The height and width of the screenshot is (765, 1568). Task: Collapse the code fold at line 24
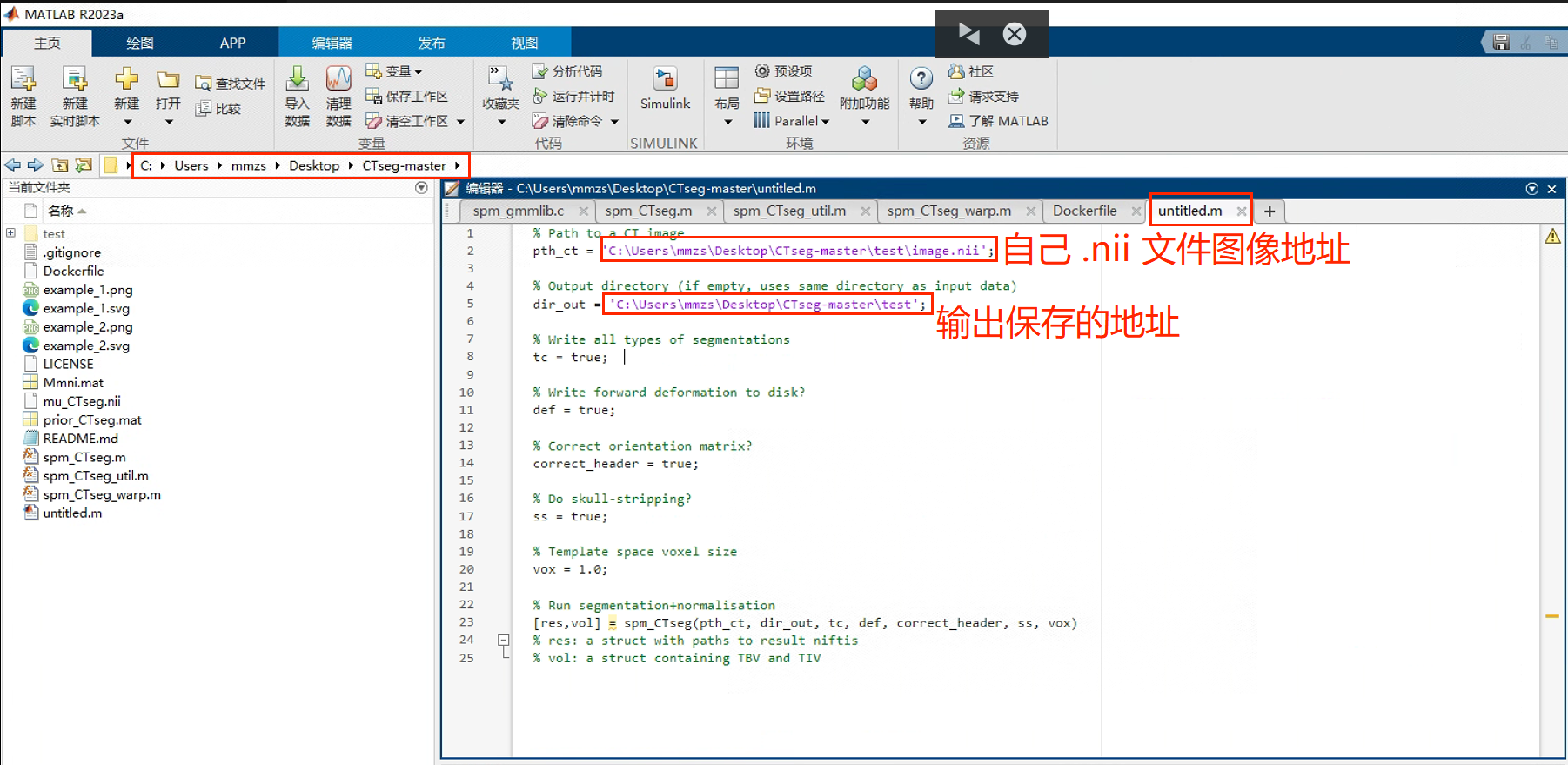point(504,641)
